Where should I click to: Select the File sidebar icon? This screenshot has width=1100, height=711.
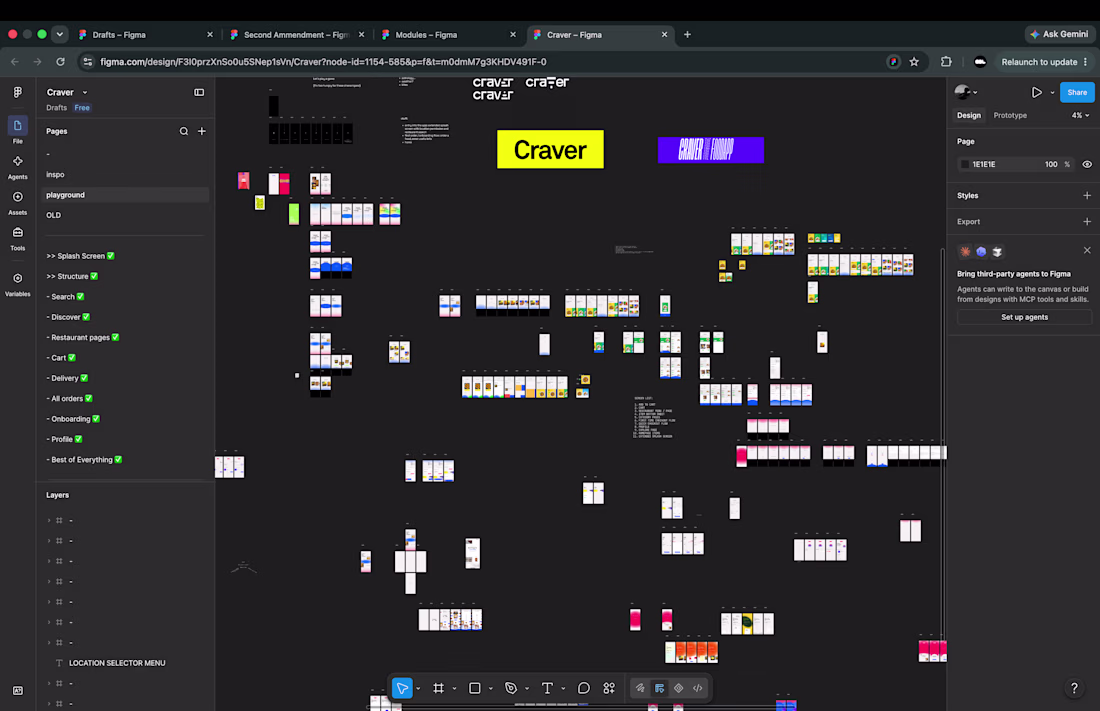[18, 130]
